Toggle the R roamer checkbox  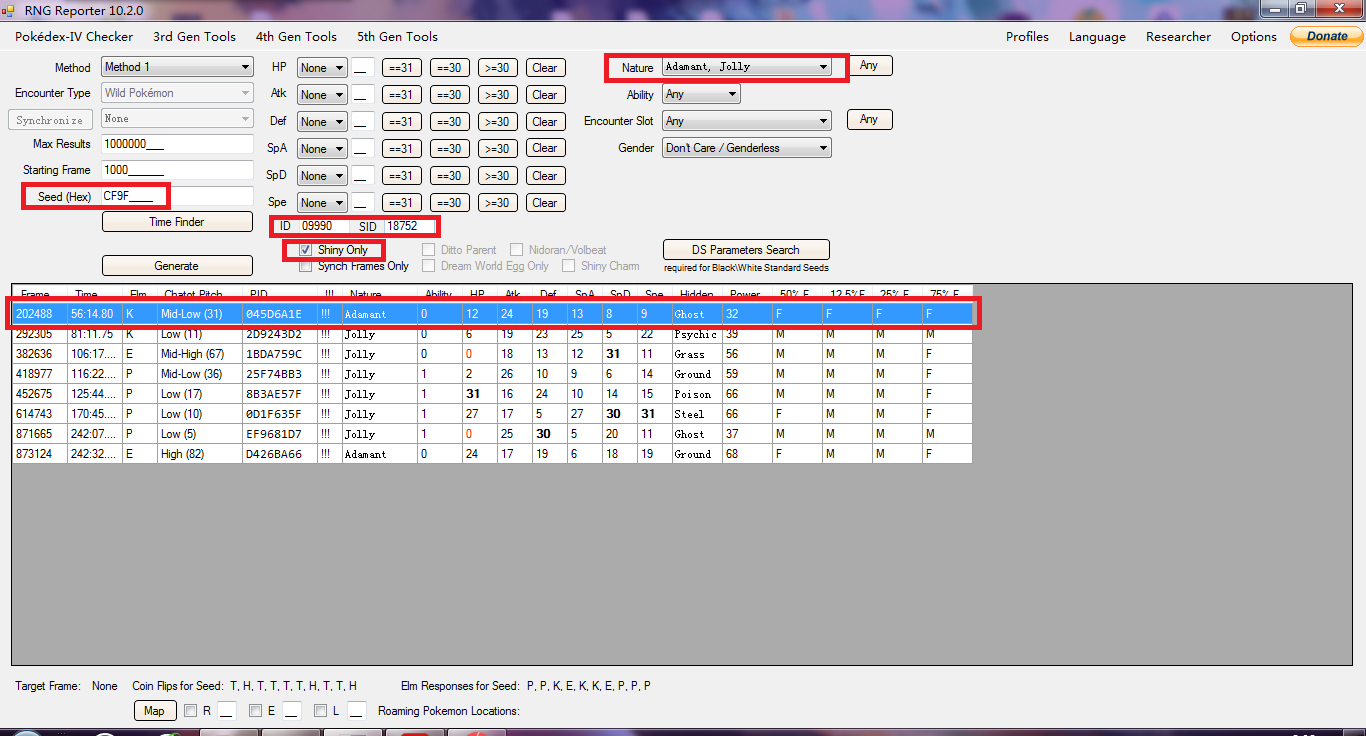(x=190, y=711)
